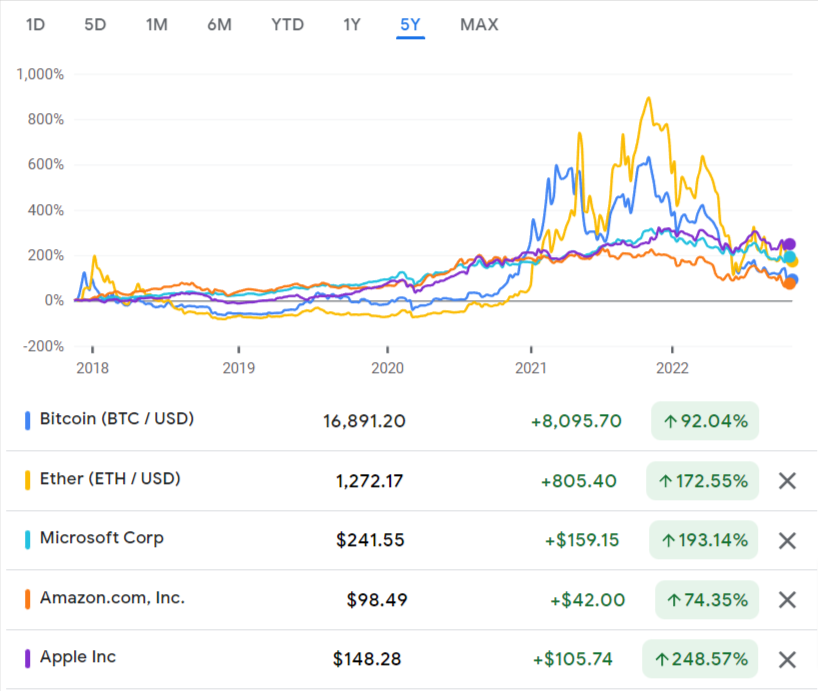Click the purple Apple endpoint dot on chart
This screenshot has height=691, width=818.
(789, 244)
